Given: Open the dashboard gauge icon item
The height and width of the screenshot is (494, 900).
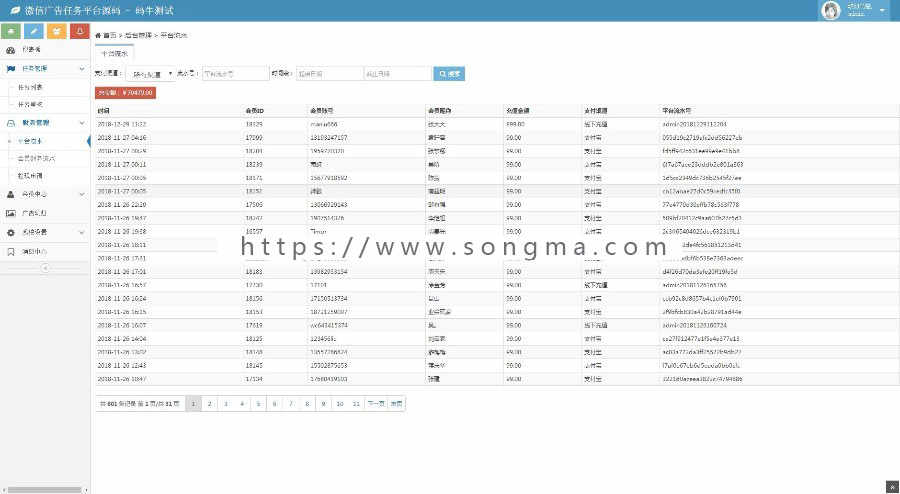Looking at the screenshot, I should tap(11, 50).
